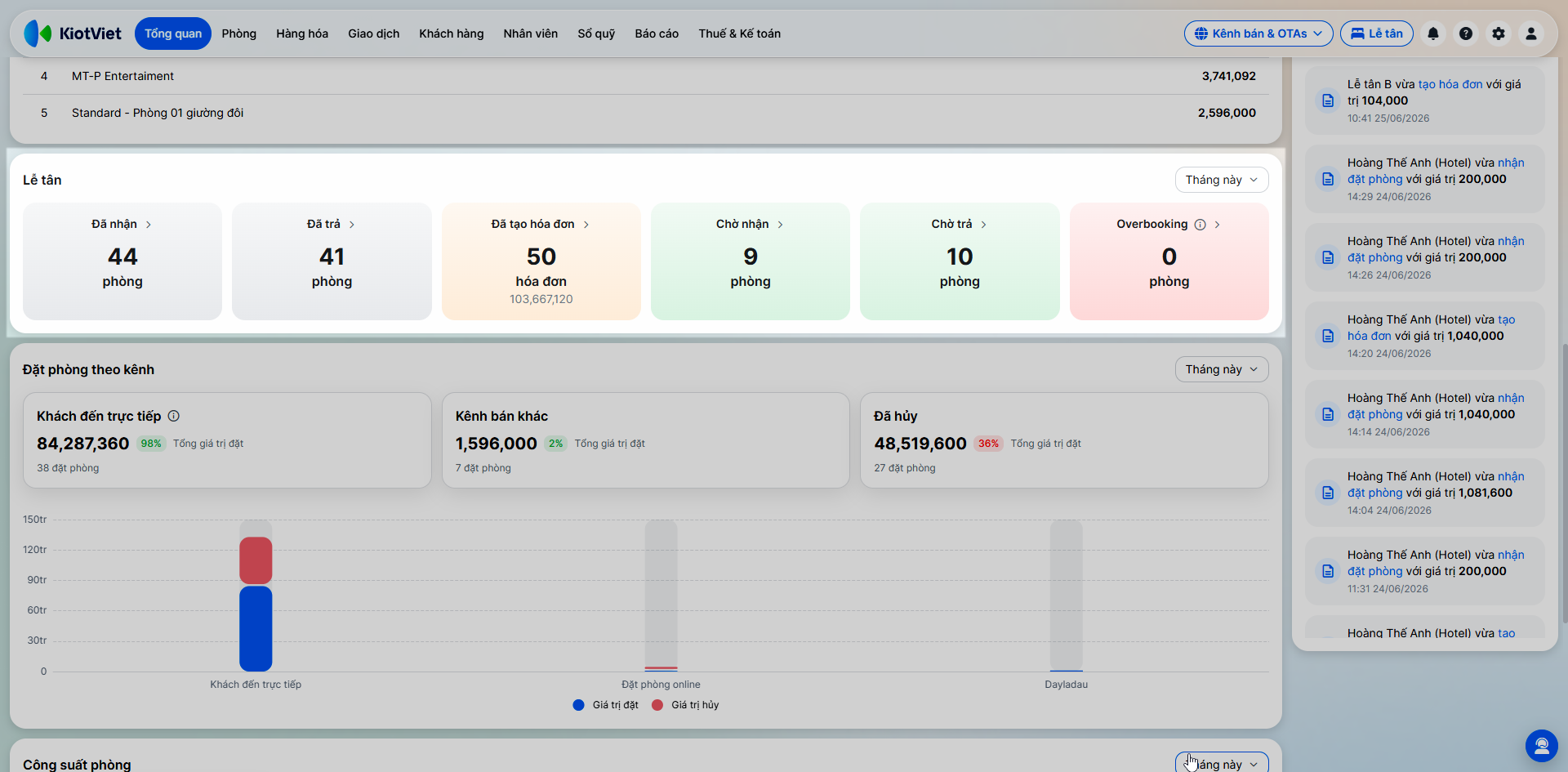
Task: Open Tháng này dropdown in Lễ tân section
Action: (1222, 180)
